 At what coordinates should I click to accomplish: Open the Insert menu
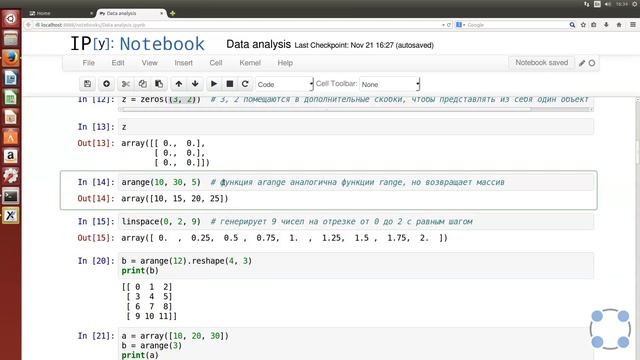coord(183,63)
